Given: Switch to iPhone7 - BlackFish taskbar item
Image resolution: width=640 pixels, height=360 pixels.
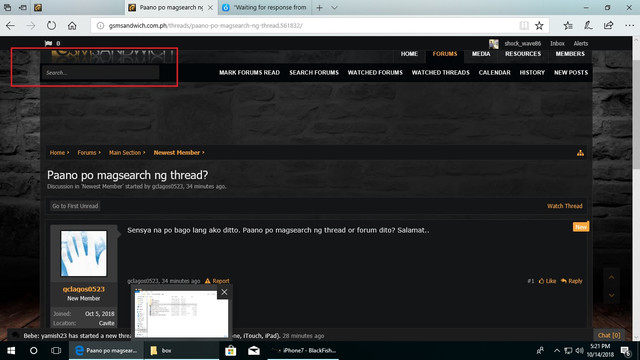Looking at the screenshot, I should click(x=303, y=351).
